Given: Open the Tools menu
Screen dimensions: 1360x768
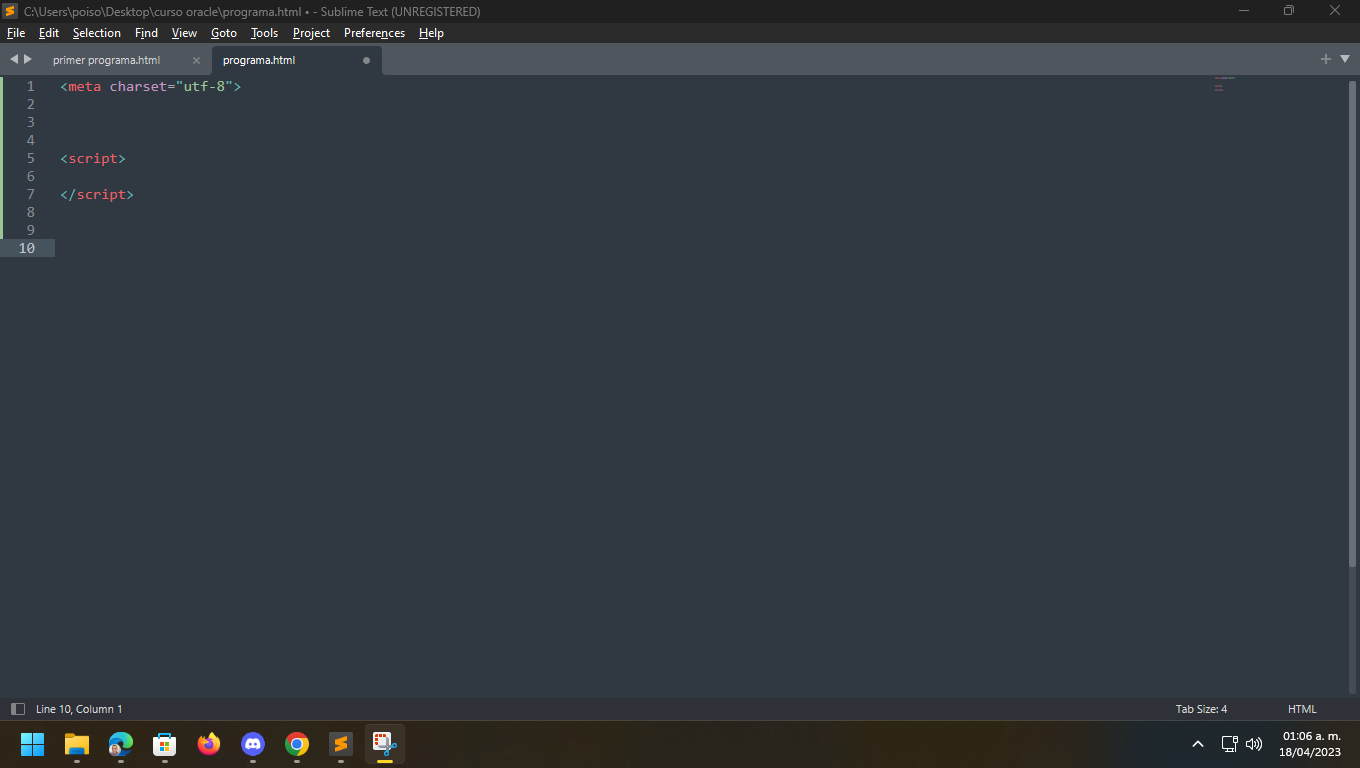Looking at the screenshot, I should (265, 33).
